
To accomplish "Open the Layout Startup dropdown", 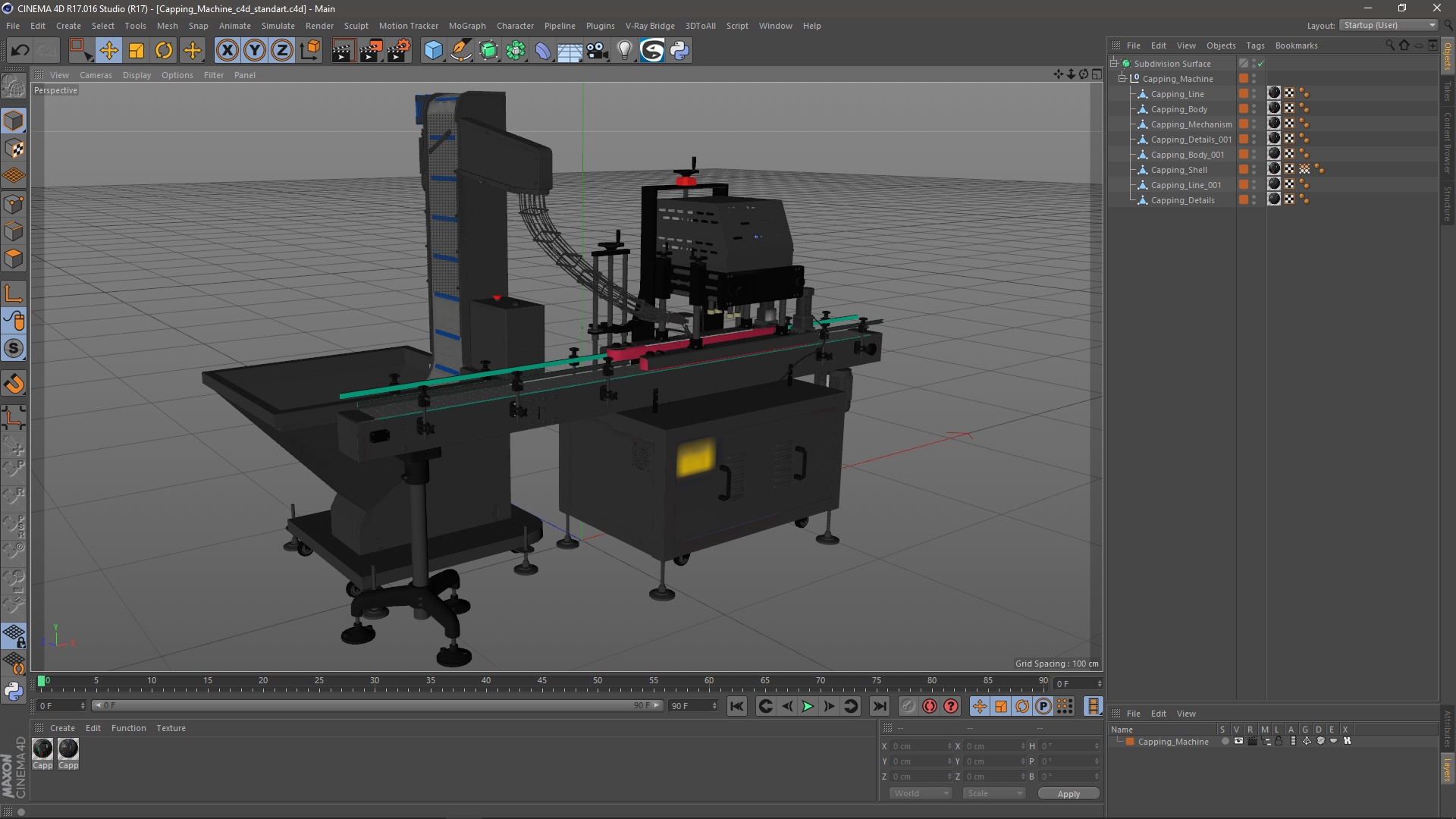I will (1389, 25).
